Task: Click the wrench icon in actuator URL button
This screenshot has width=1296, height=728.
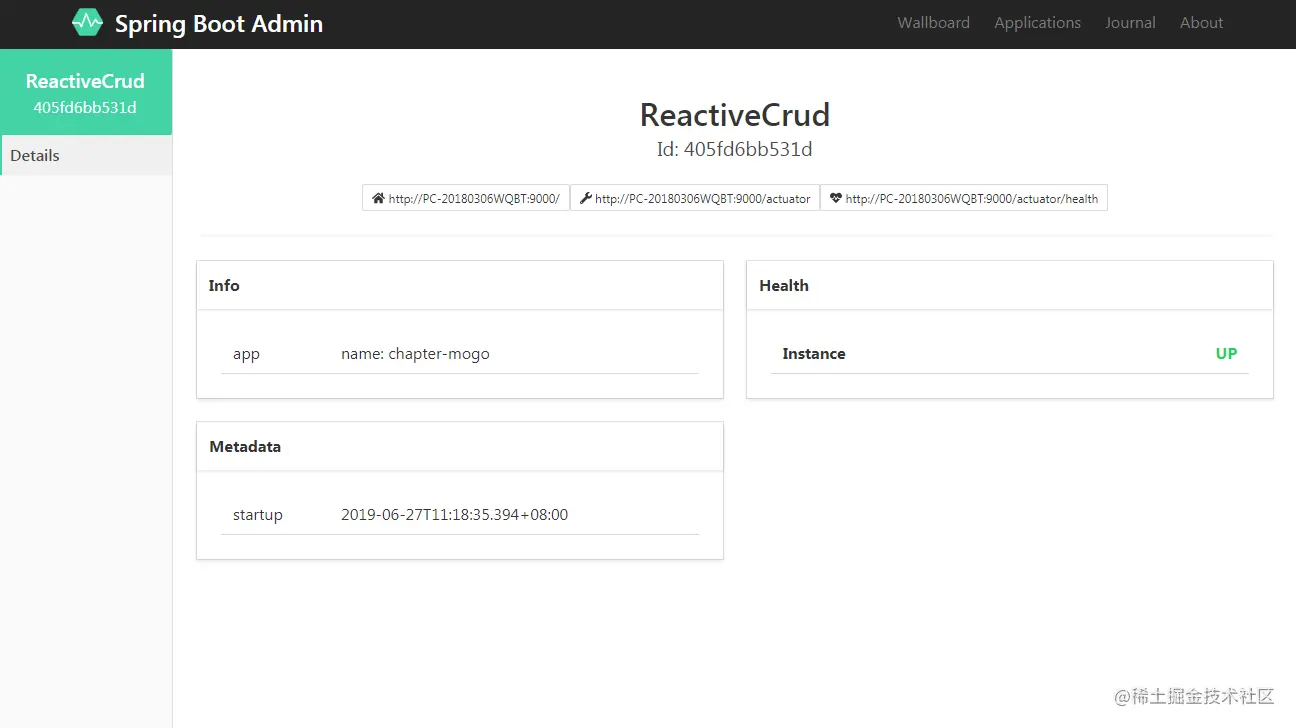Action: tap(586, 198)
